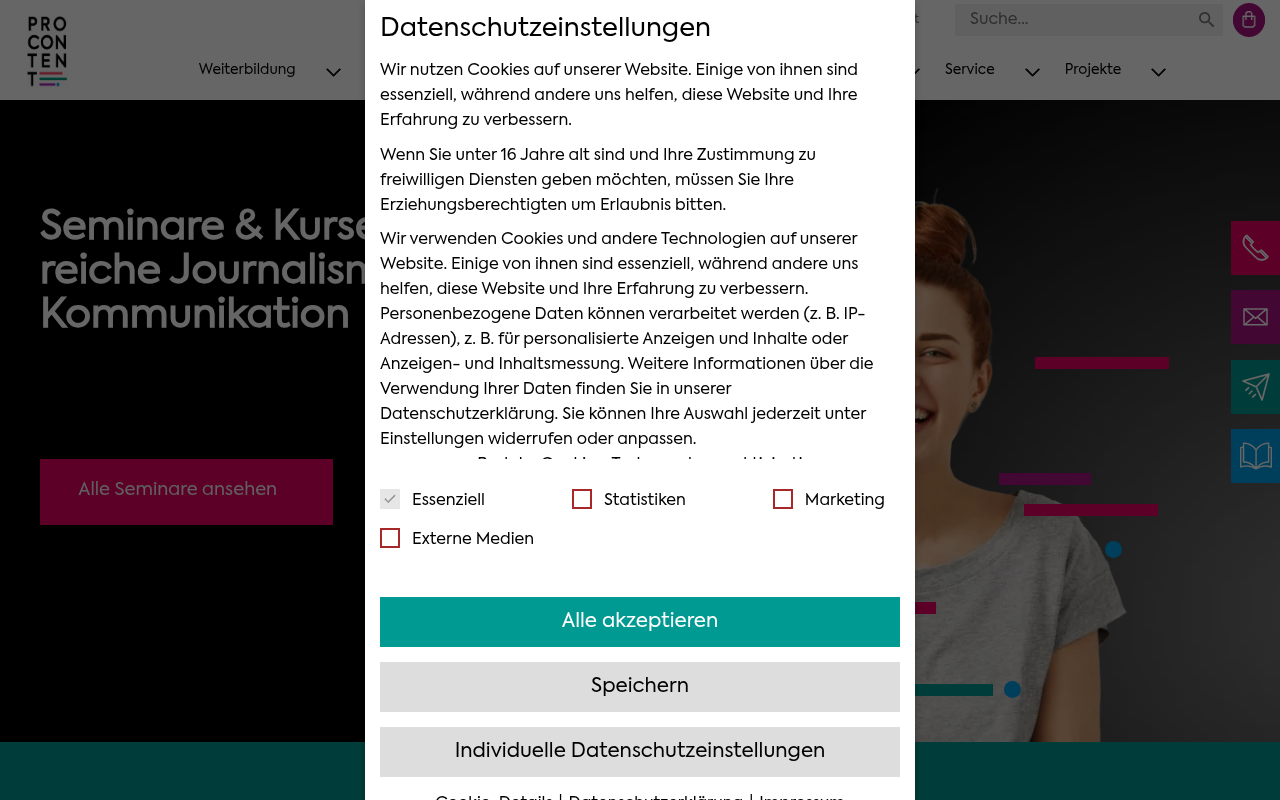Screen dimensions: 1280x800
Task: Enable the Statistiken cookie checkbox
Action: point(582,499)
